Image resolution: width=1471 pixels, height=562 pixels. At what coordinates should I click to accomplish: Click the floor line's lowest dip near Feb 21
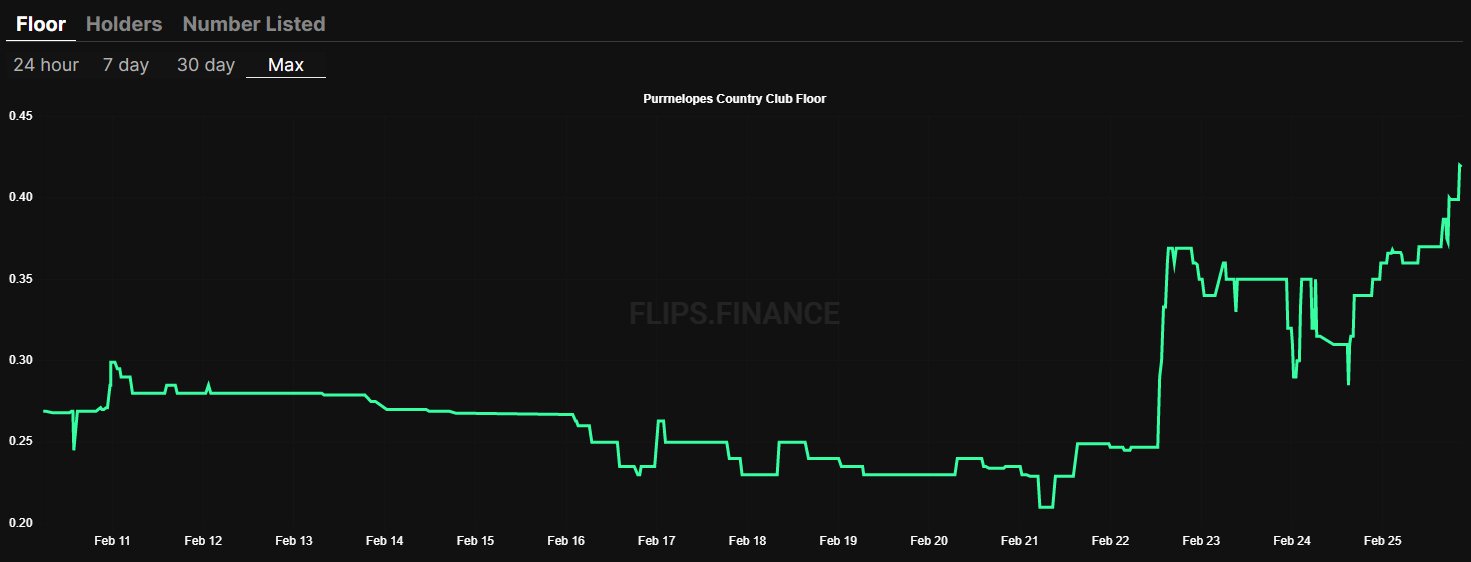pos(1047,507)
